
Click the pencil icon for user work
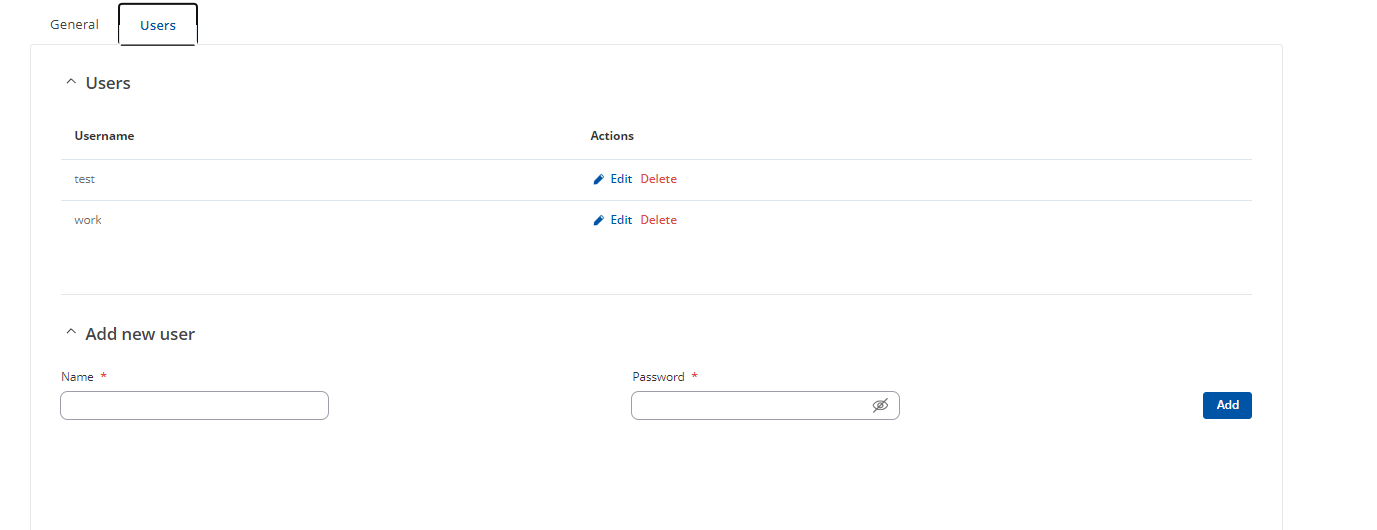point(599,221)
